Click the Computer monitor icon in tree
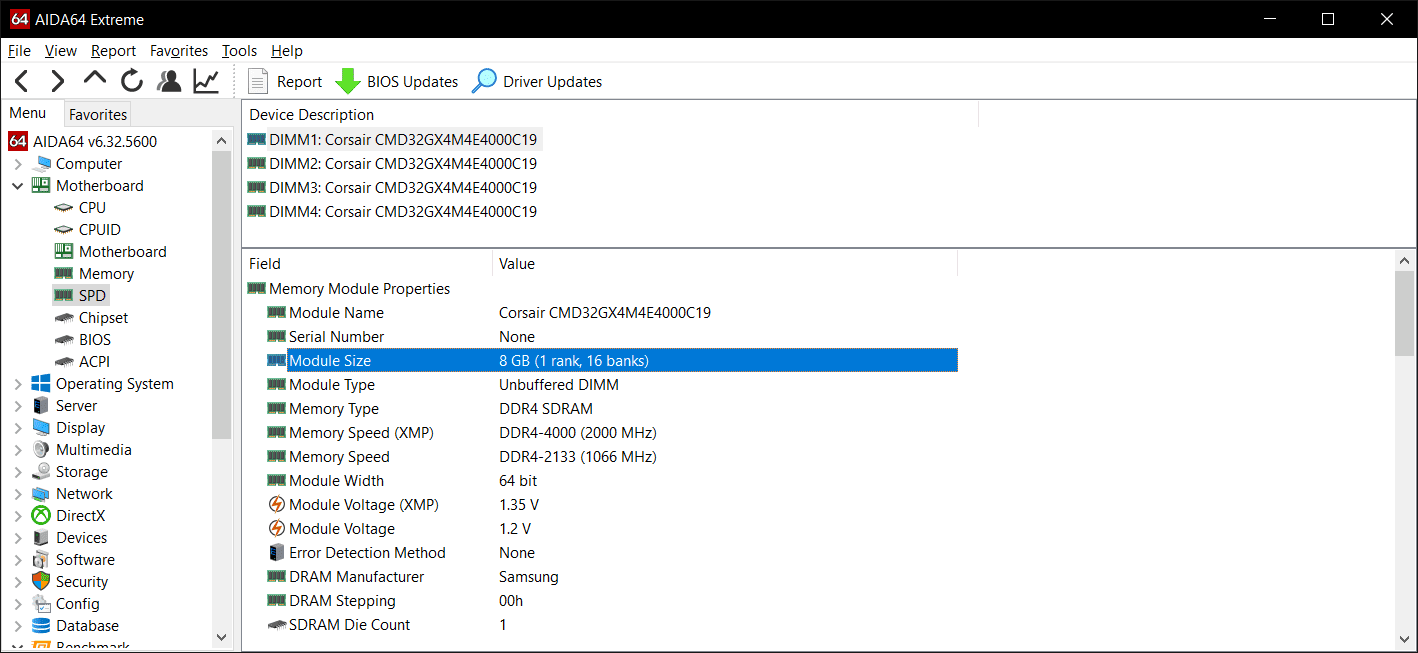The image size is (1418, 653). (x=43, y=164)
